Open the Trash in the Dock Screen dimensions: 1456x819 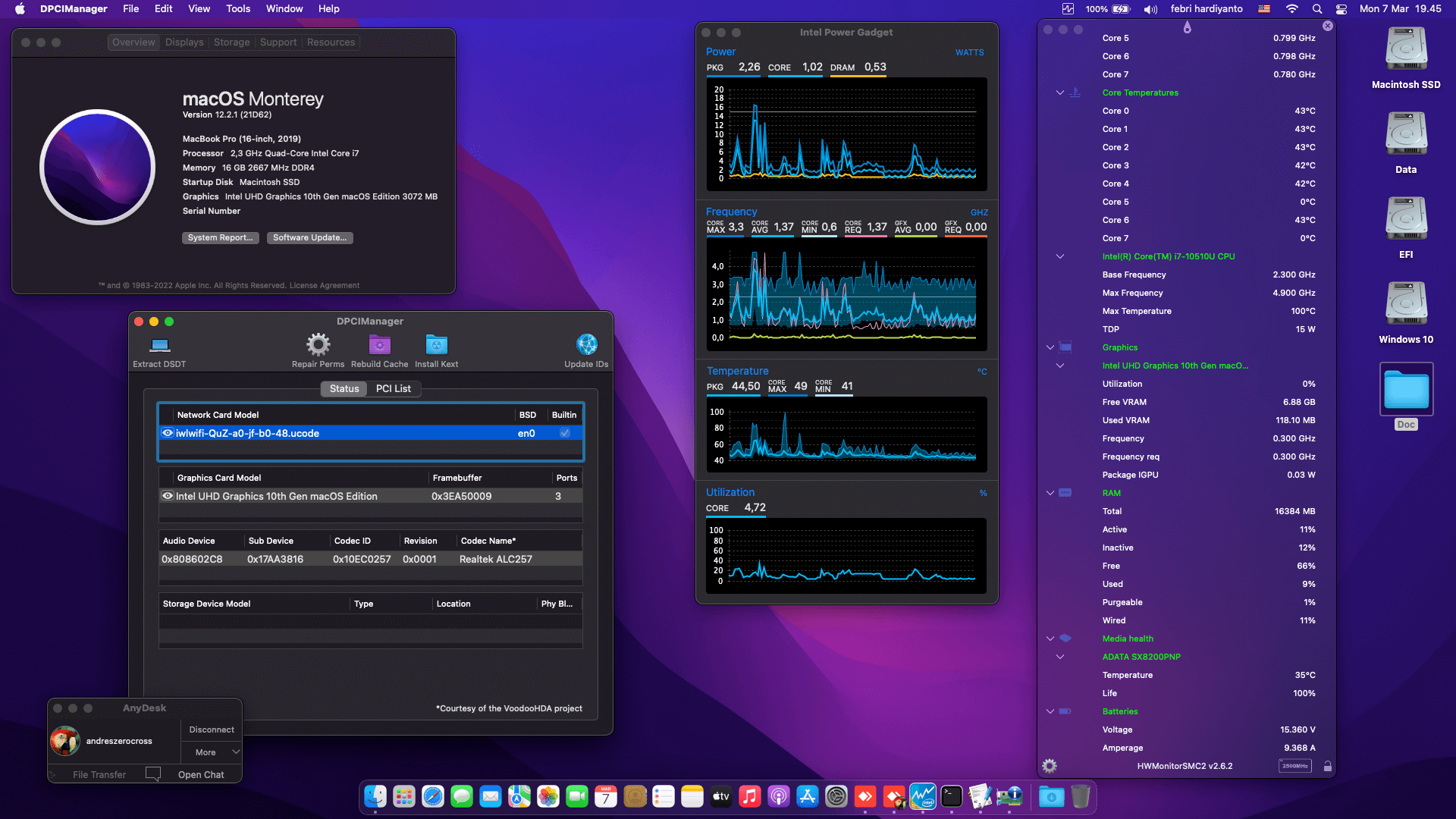[1081, 796]
